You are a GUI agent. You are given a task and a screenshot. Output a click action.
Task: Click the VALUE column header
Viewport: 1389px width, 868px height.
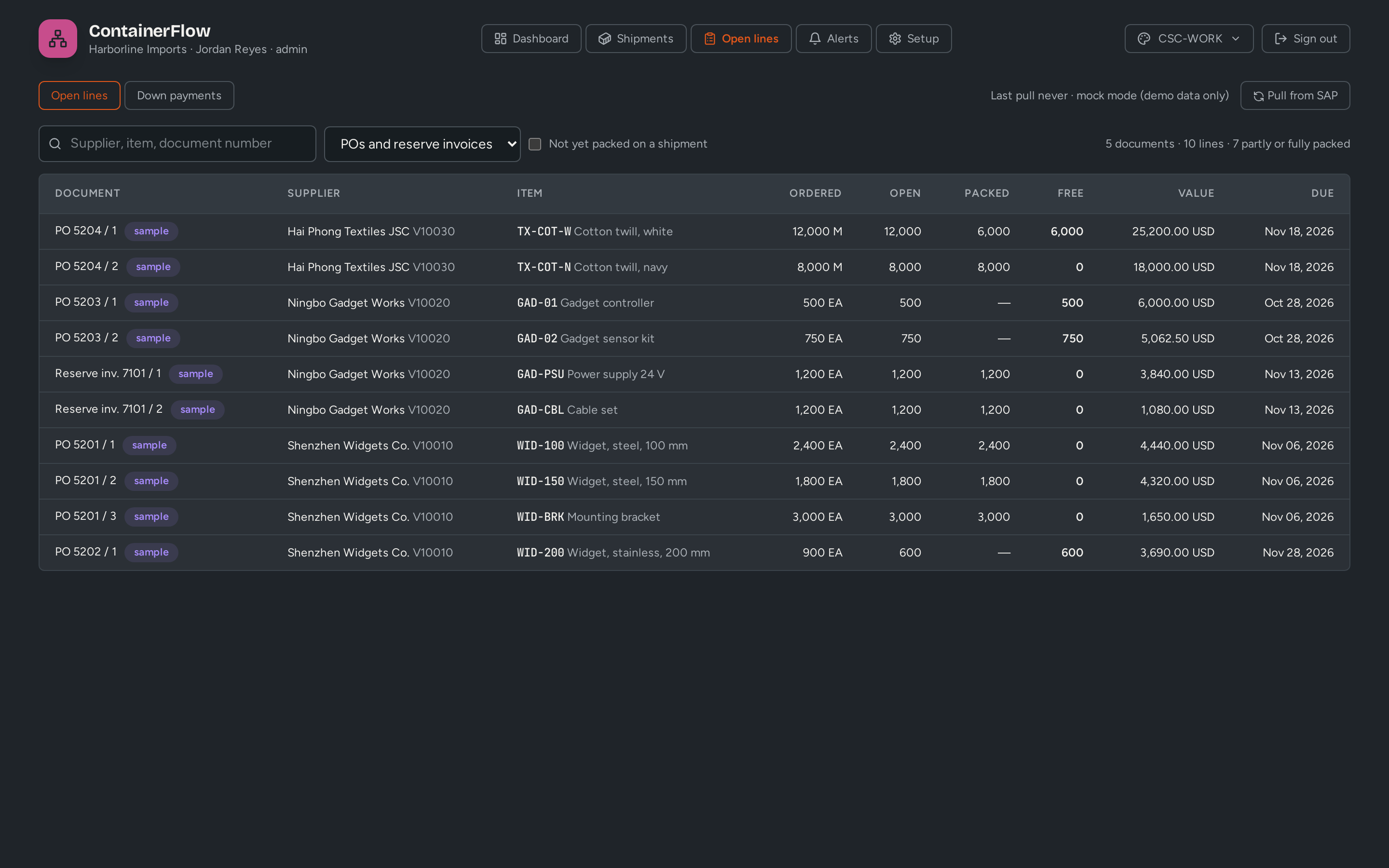click(x=1196, y=193)
